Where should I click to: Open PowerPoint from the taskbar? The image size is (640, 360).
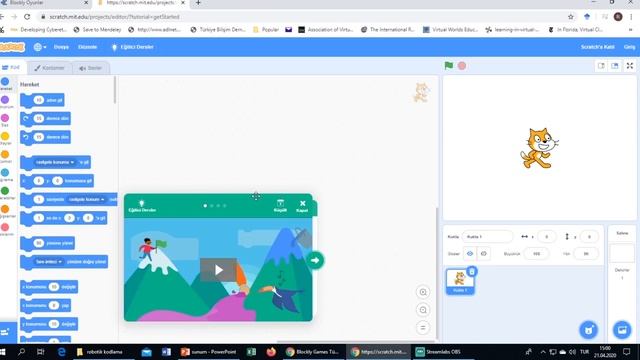click(209, 351)
